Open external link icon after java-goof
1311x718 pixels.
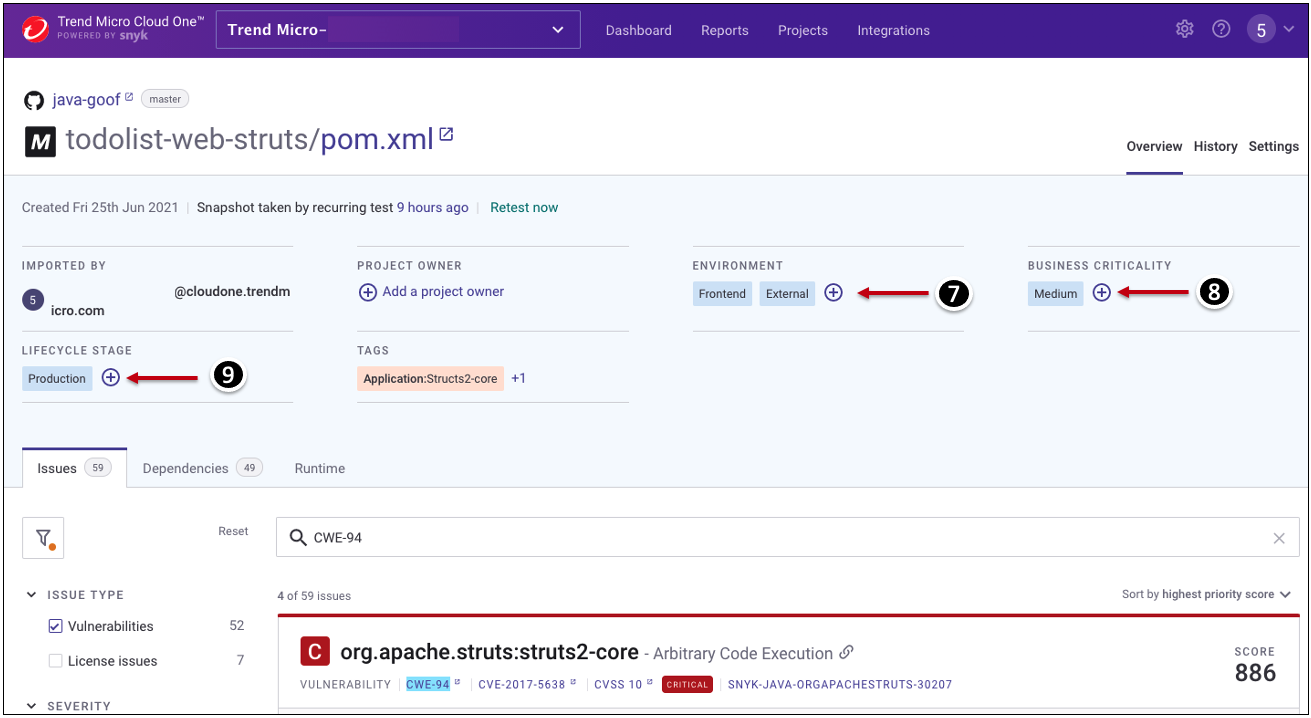tap(129, 98)
